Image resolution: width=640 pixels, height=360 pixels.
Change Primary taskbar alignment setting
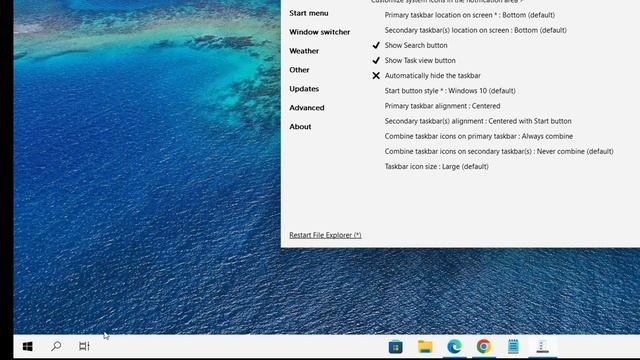(x=442, y=106)
